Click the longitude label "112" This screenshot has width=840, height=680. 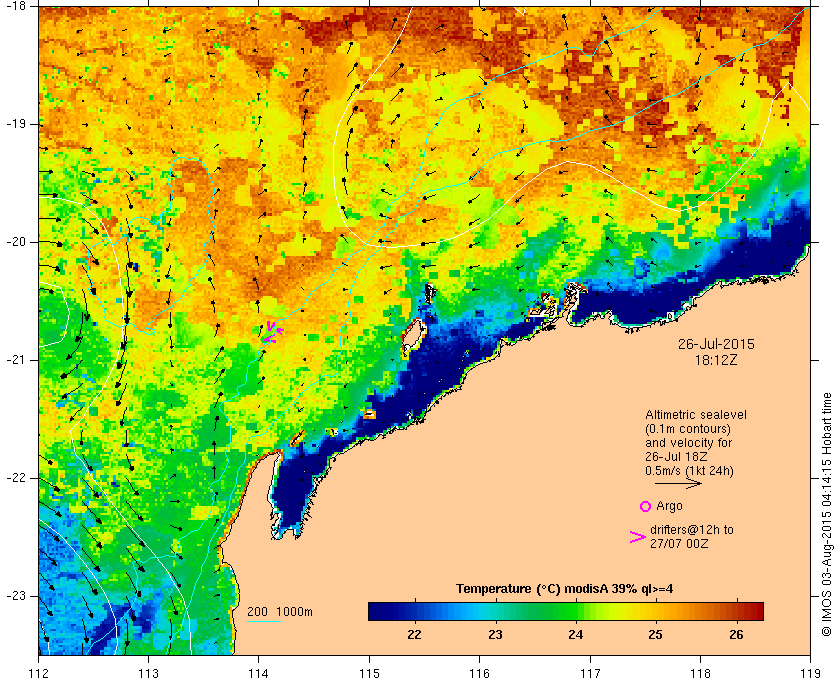[x=39, y=672]
